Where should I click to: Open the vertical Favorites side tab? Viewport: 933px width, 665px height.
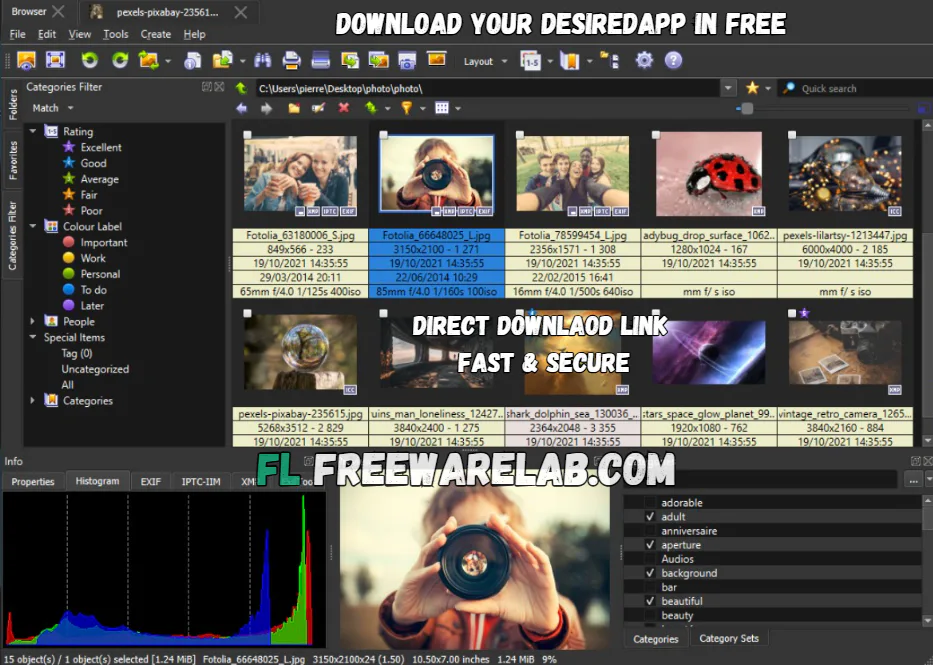13,160
